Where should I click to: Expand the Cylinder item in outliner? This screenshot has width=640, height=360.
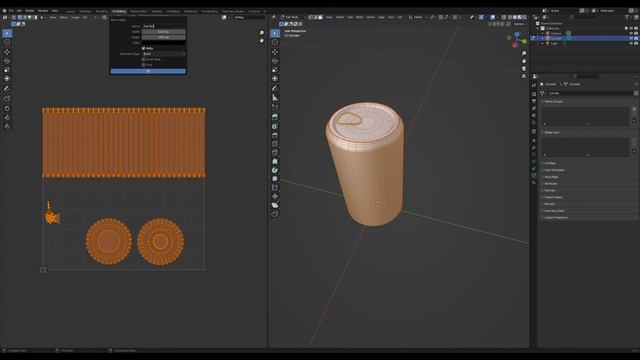(543, 38)
